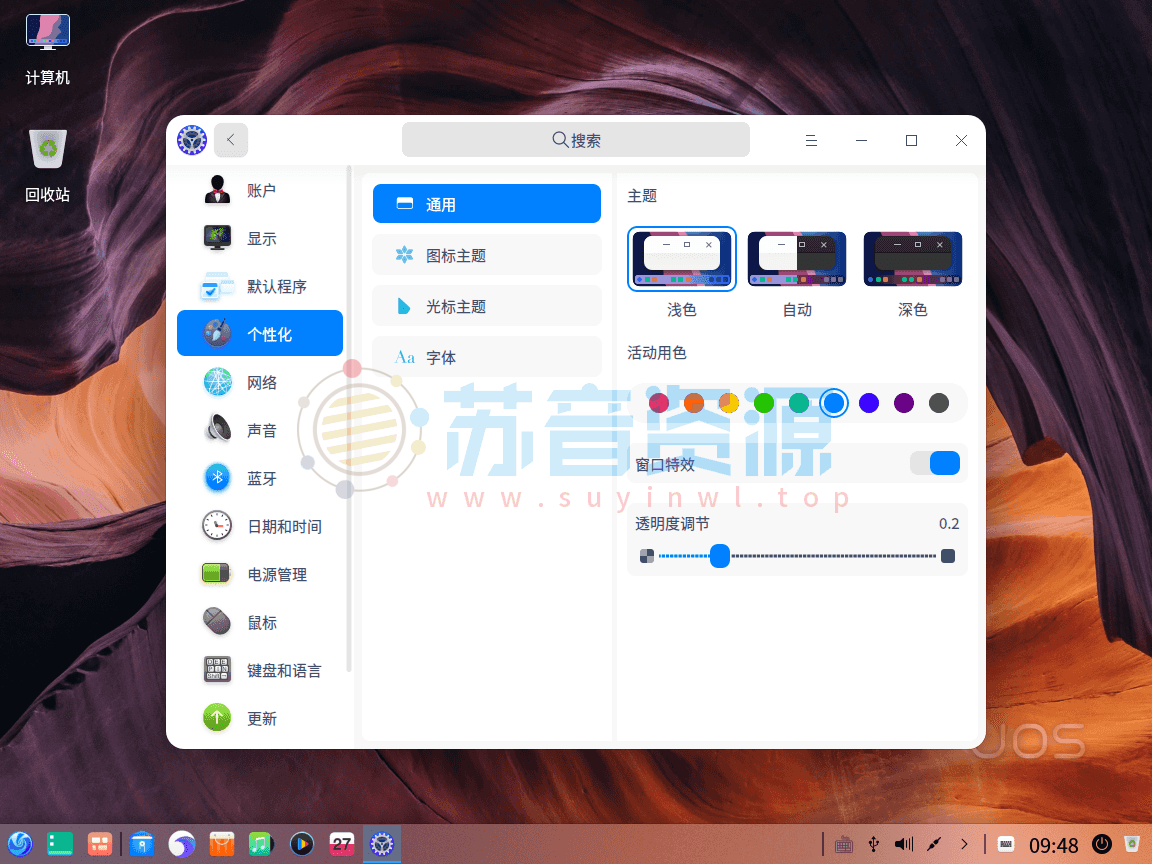Open Update (更新) settings in the sidebar
The width and height of the screenshot is (1152, 864).
point(264,718)
